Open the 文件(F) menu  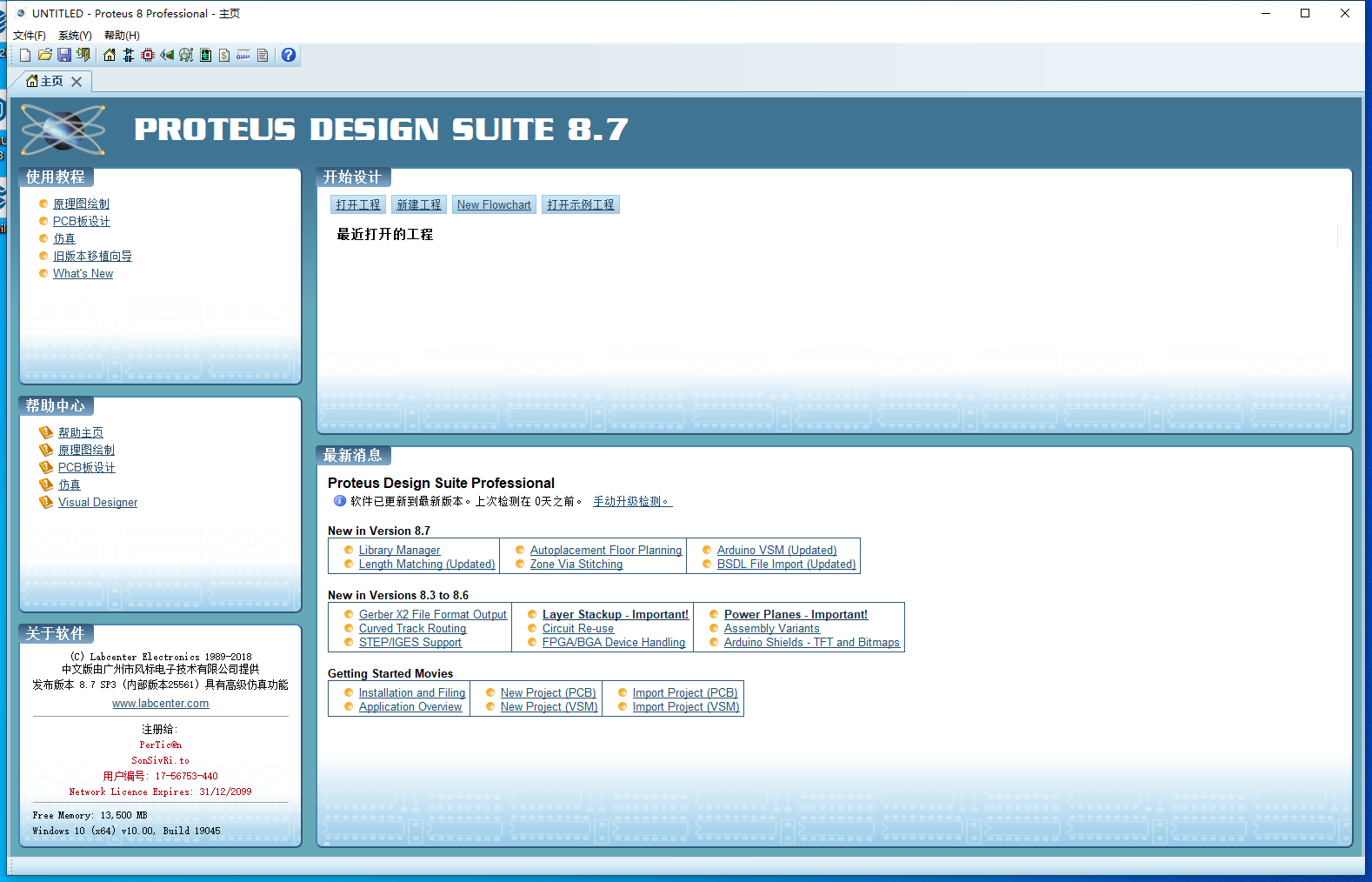coord(30,36)
